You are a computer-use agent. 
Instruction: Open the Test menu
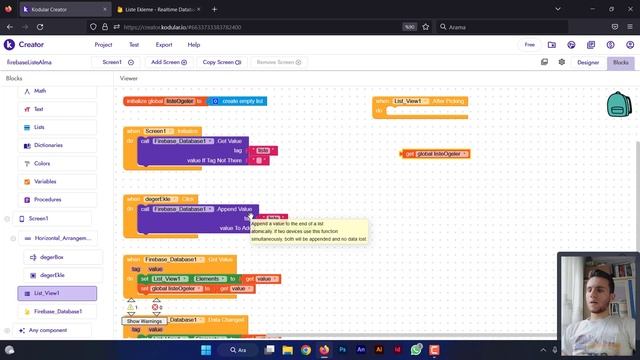[134, 45]
